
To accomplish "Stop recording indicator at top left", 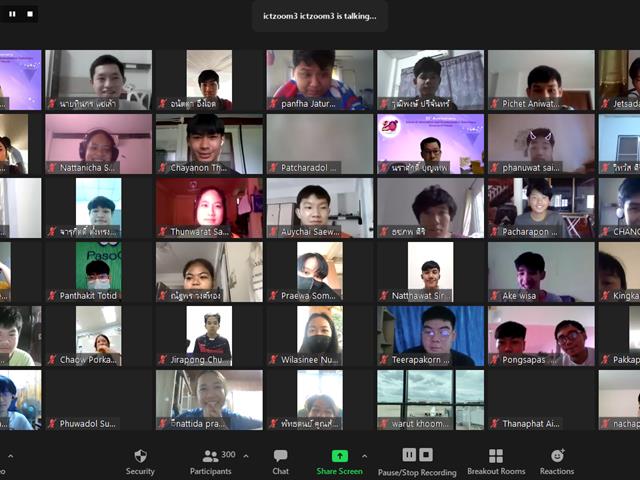I will click(30, 14).
